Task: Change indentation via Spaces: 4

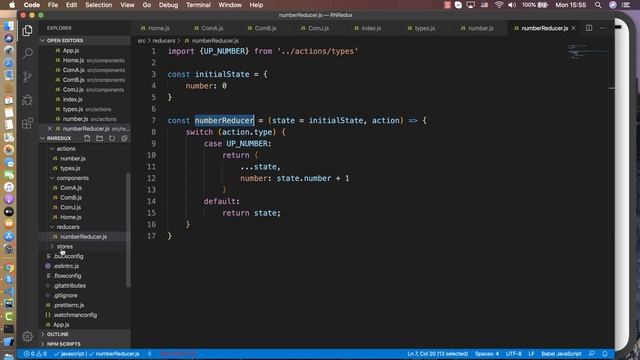Action: pos(487,354)
